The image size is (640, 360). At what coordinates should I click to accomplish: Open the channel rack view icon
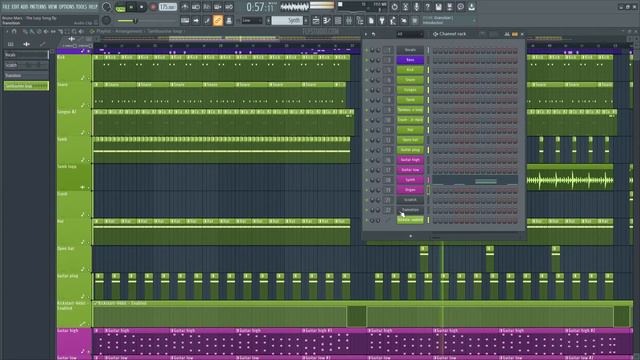click(x=338, y=20)
